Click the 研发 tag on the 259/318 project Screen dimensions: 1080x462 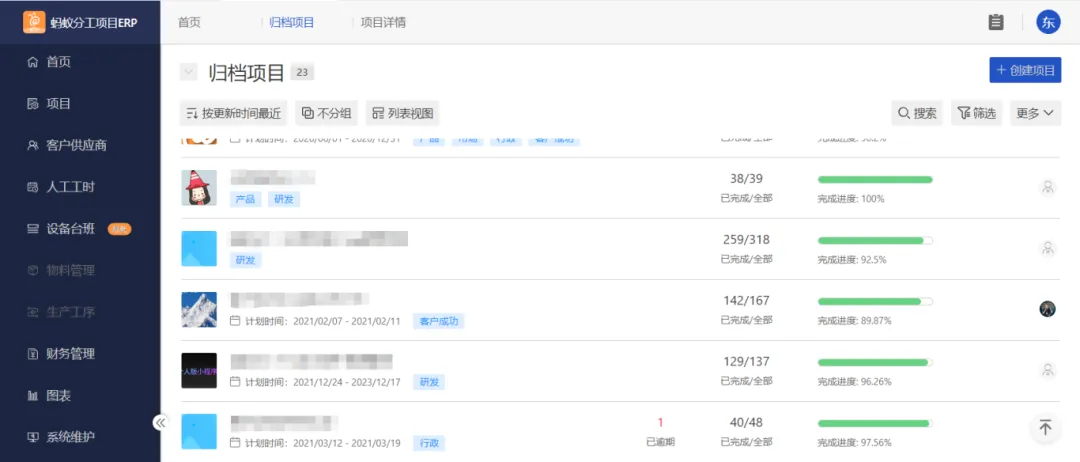click(245, 260)
